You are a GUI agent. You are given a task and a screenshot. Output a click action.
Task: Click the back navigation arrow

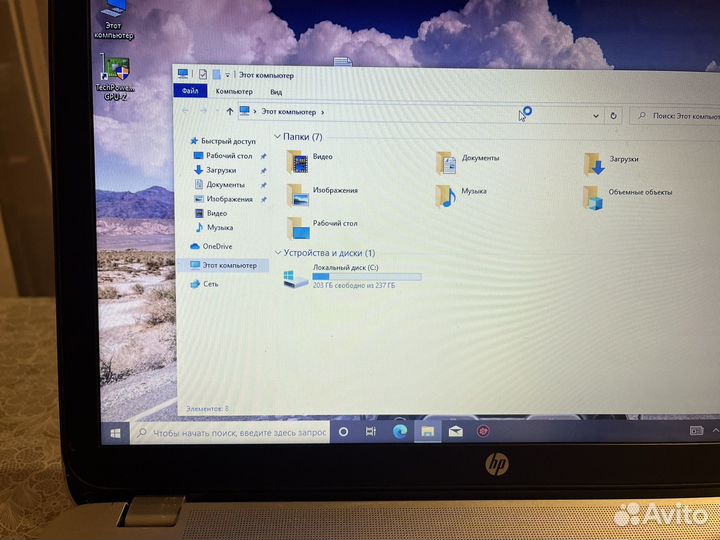point(186,110)
